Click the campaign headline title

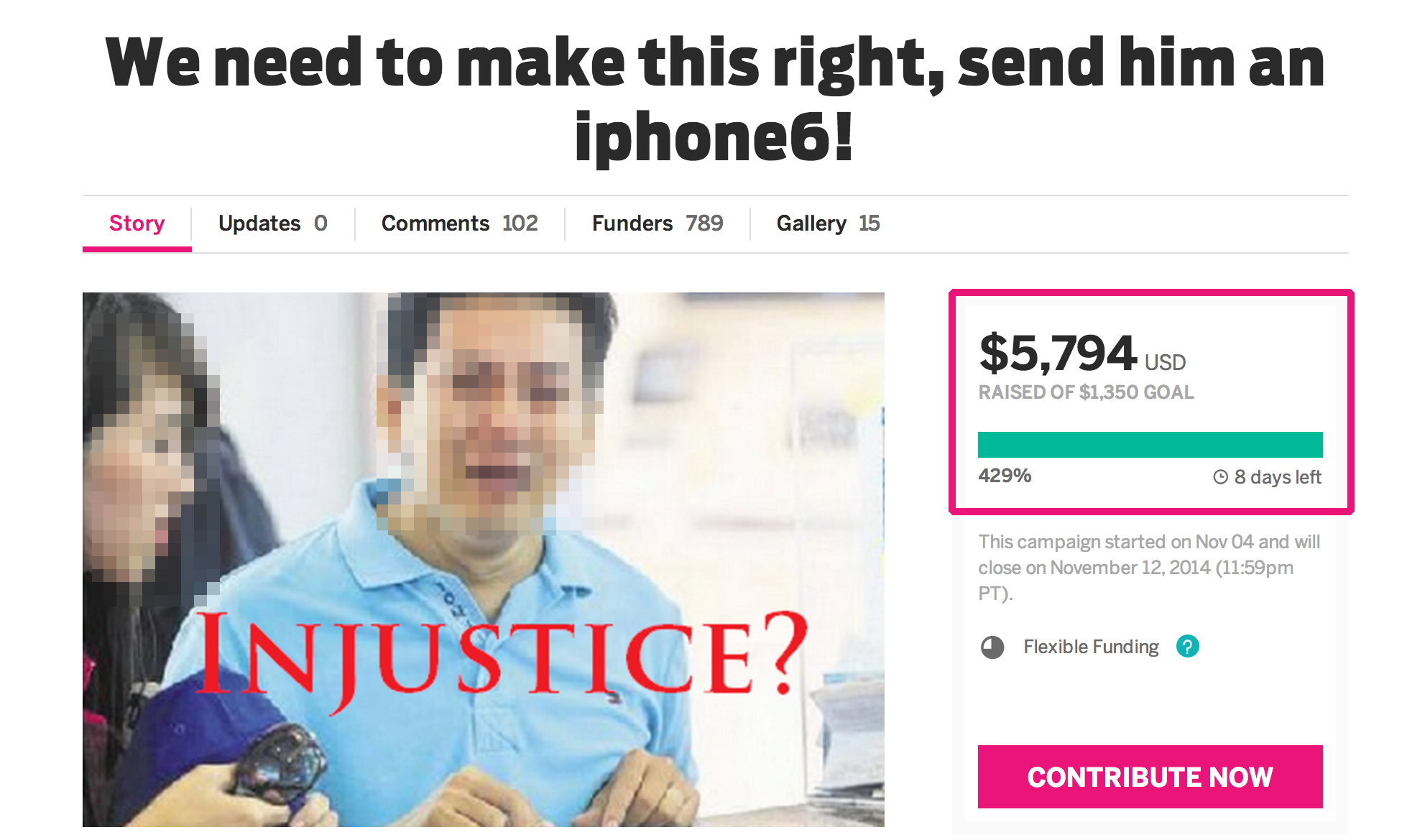tap(715, 99)
